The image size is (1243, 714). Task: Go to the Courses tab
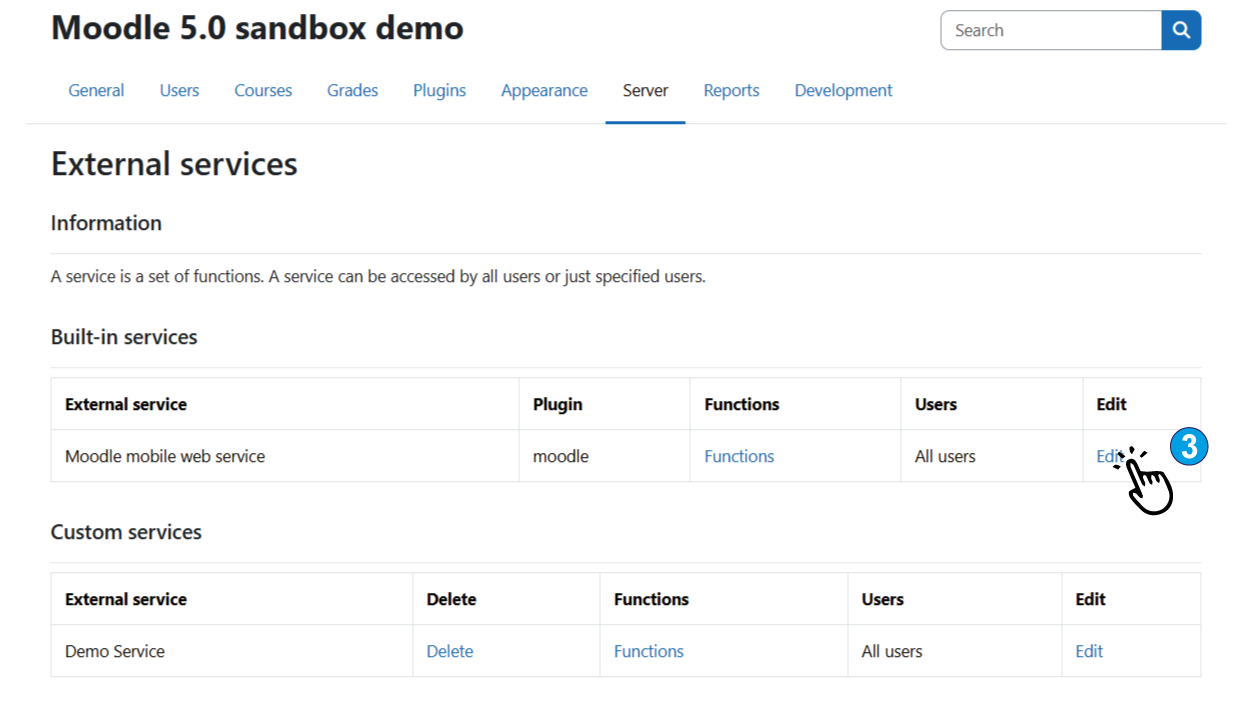pos(263,91)
